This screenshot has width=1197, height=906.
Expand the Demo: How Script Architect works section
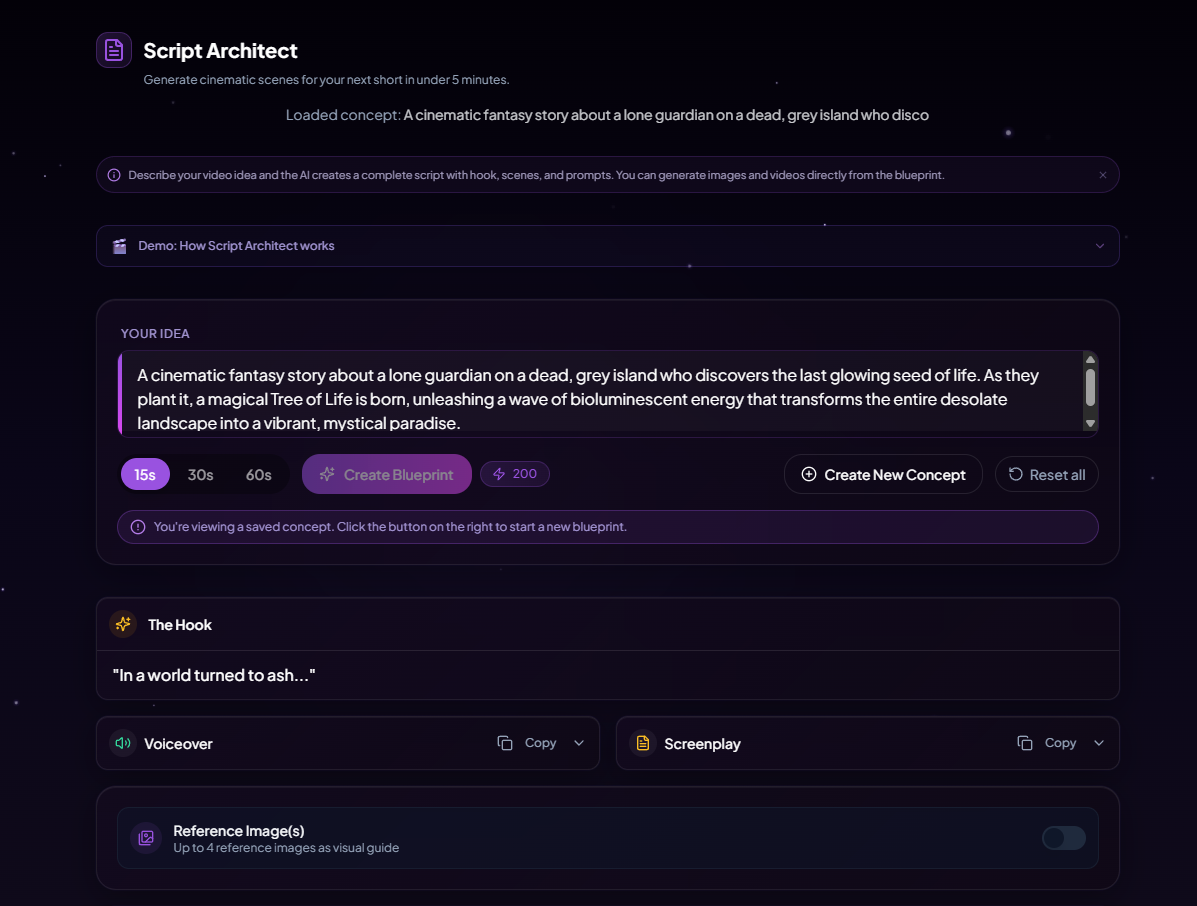click(1100, 246)
